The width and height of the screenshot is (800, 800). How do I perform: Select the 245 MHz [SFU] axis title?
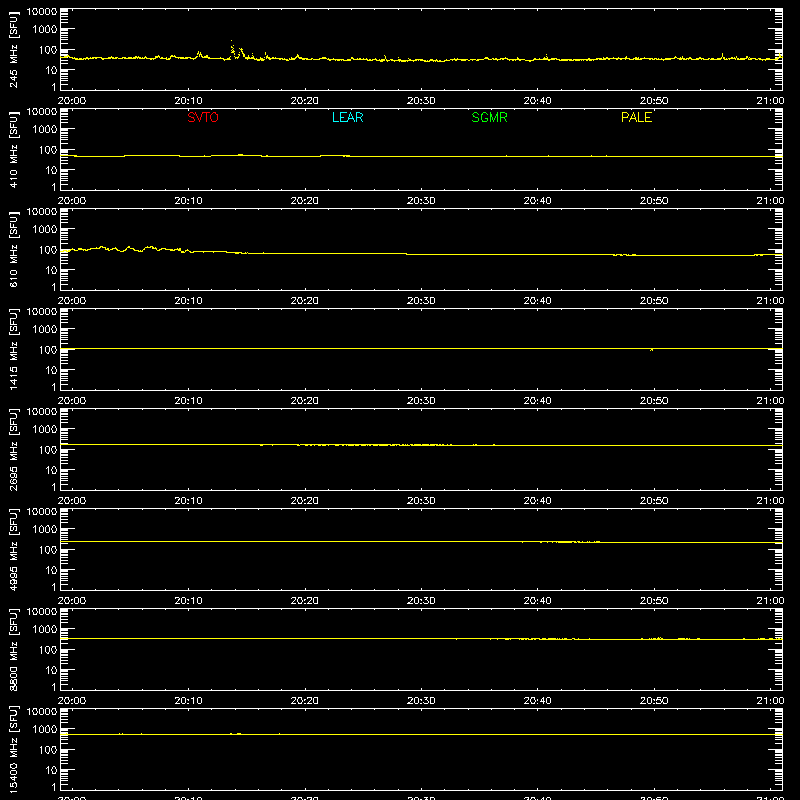coord(13,49)
